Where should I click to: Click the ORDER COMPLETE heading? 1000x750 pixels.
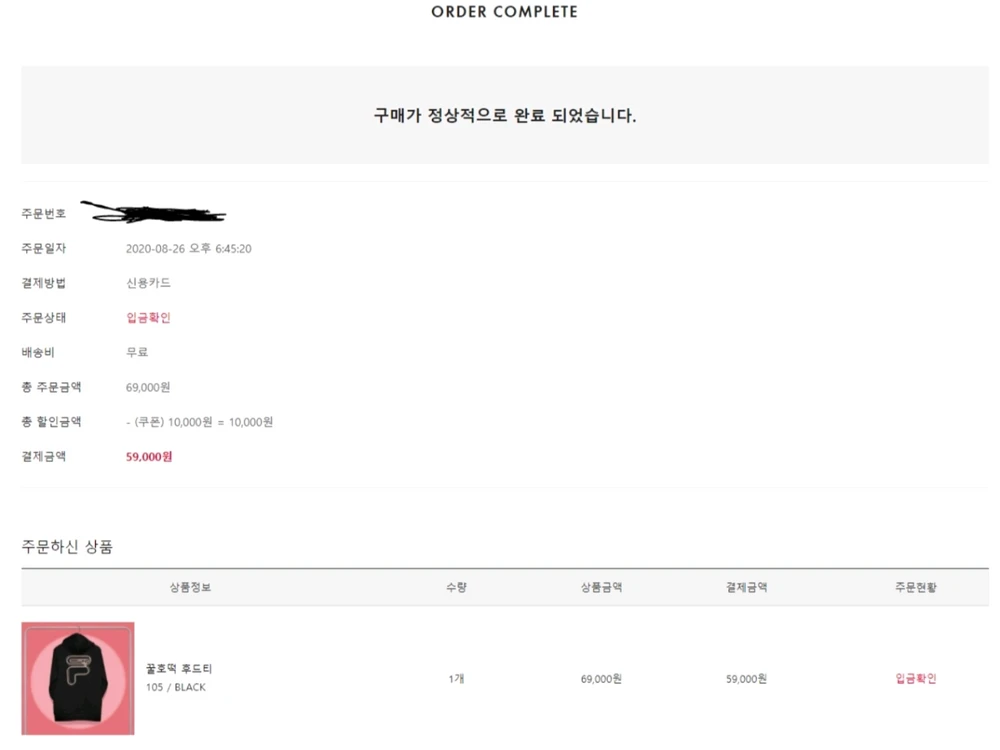[504, 12]
